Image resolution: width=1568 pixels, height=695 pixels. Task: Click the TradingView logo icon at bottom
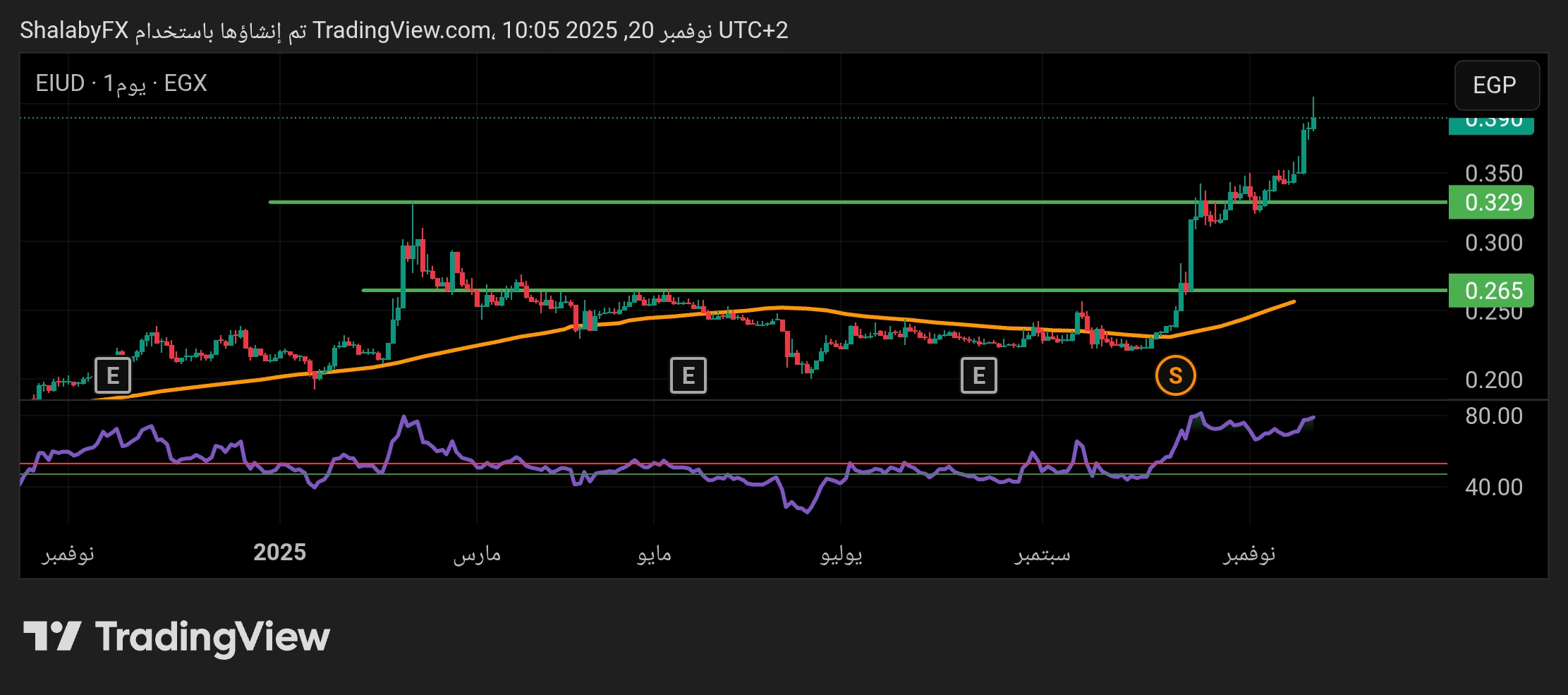click(52, 636)
